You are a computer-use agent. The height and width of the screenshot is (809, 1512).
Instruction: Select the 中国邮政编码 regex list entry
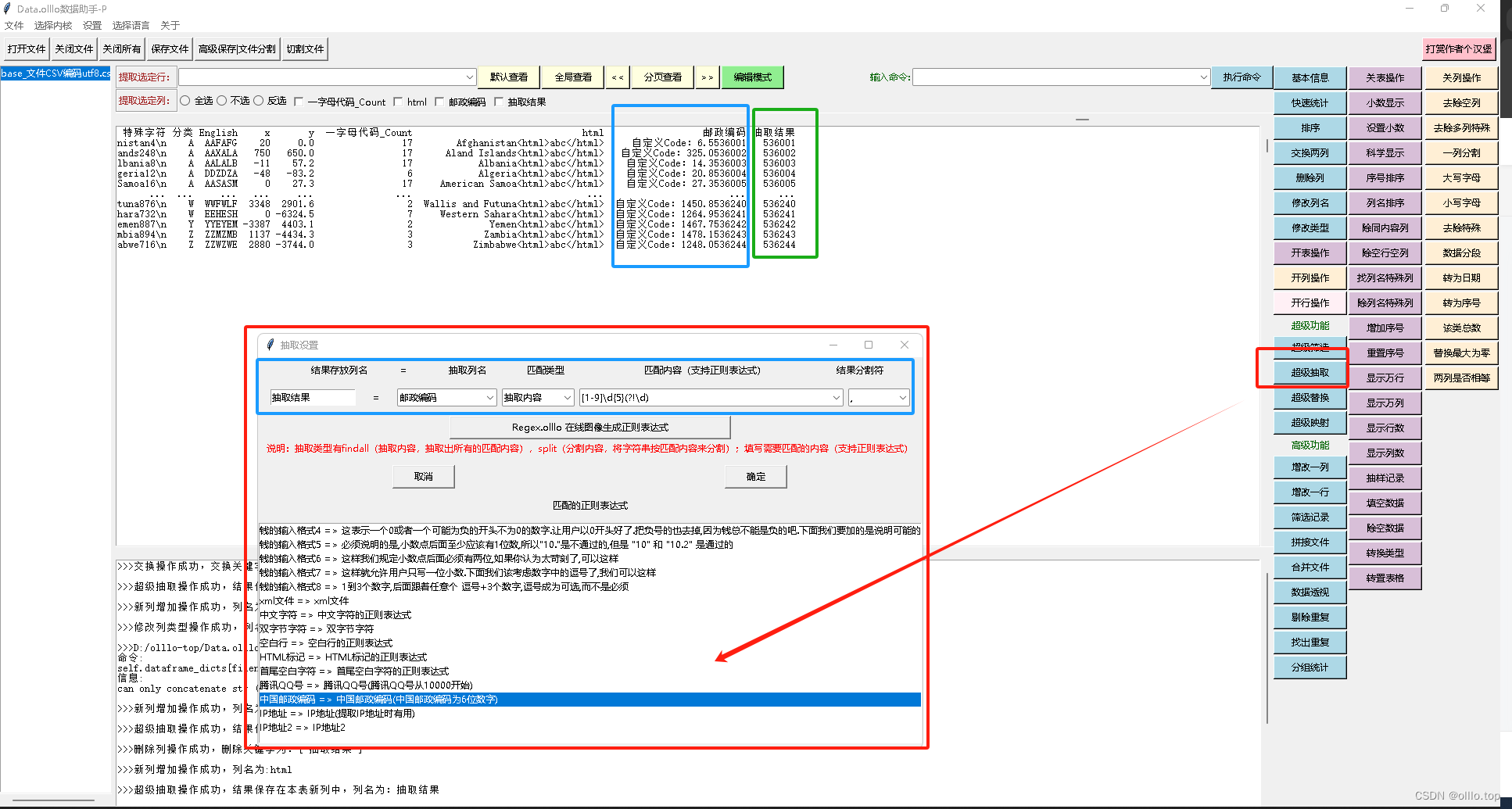click(589, 700)
